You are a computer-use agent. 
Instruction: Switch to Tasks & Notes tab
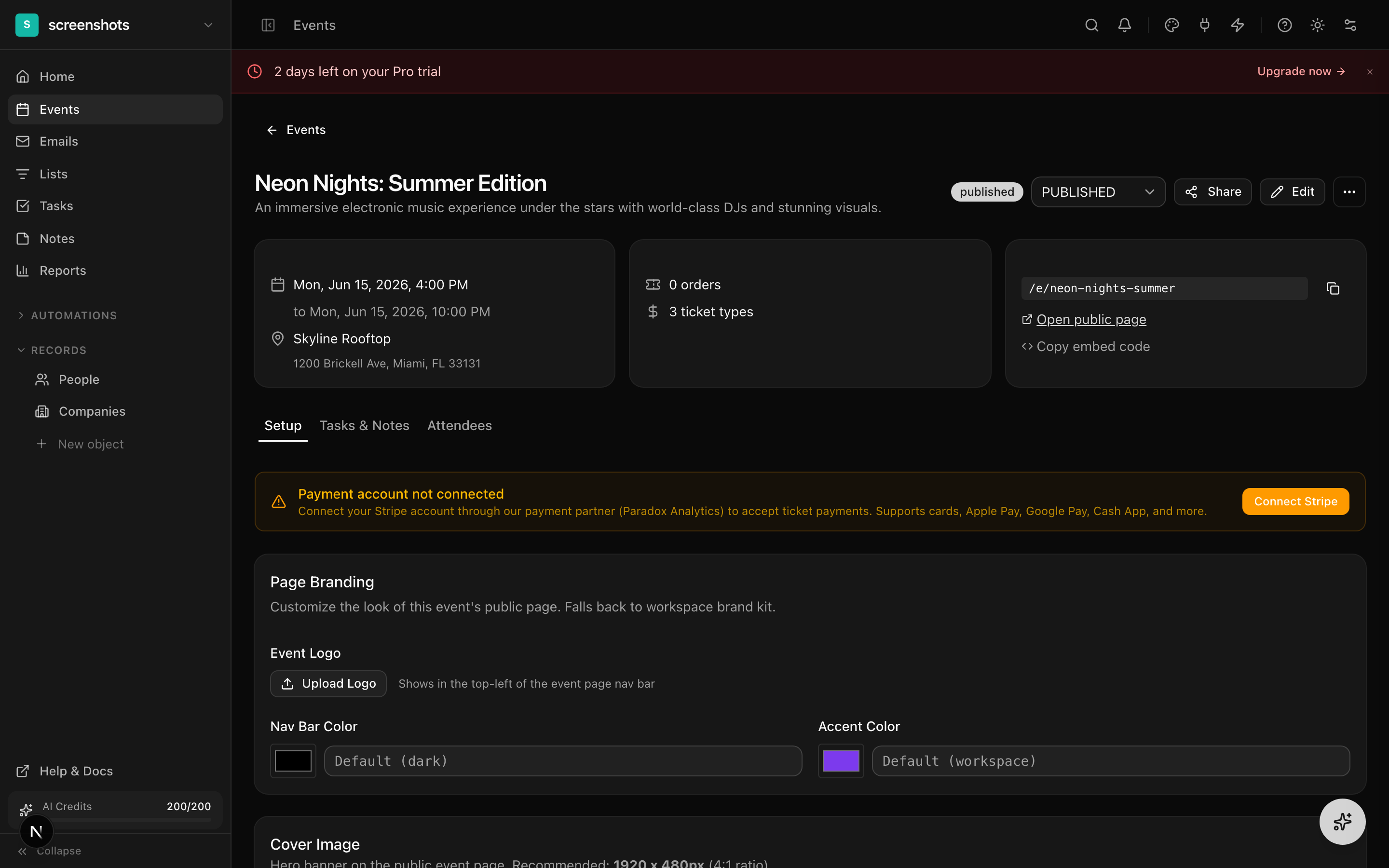pos(364,425)
